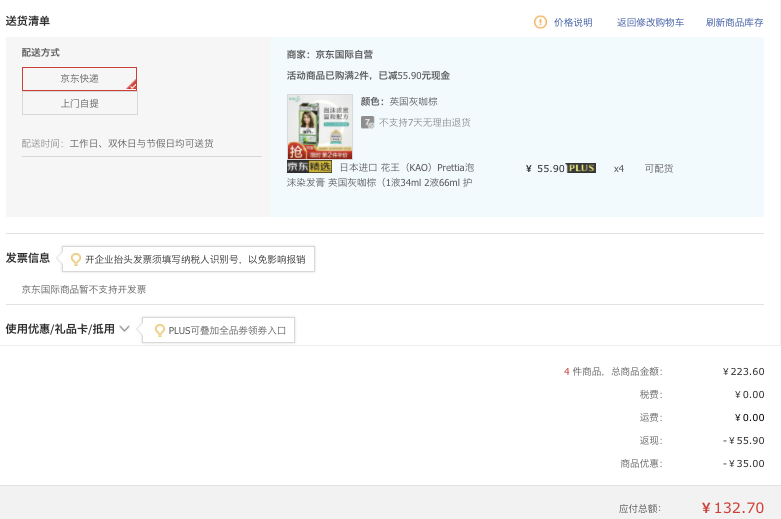Click 刷新商品库存 to refresh stock

[x=734, y=22]
